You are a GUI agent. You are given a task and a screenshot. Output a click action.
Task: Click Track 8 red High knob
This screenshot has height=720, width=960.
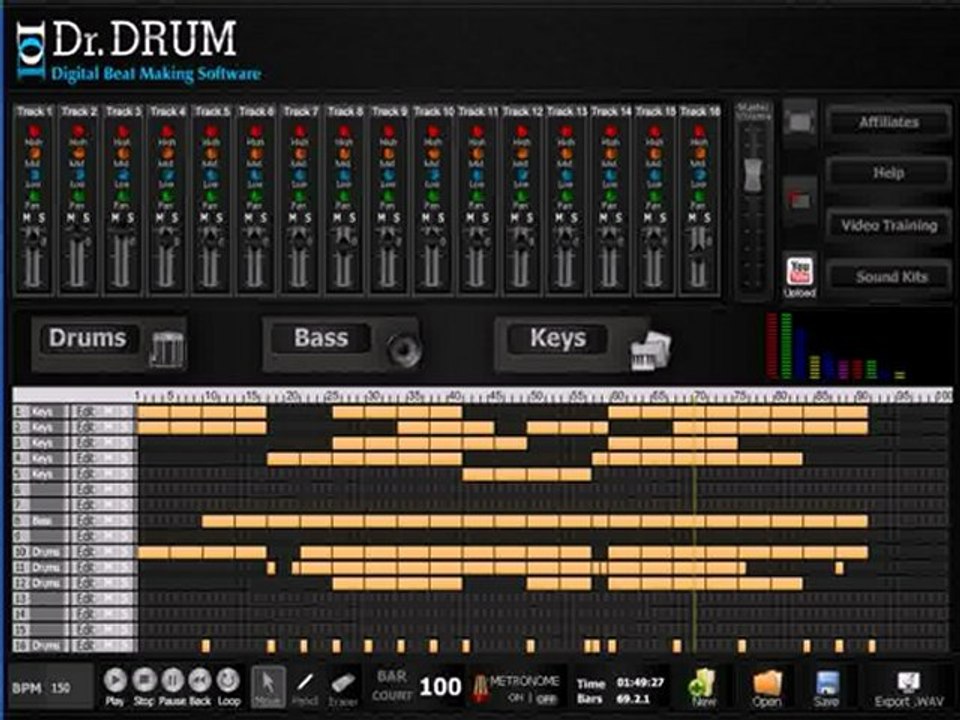pyautogui.click(x=344, y=132)
